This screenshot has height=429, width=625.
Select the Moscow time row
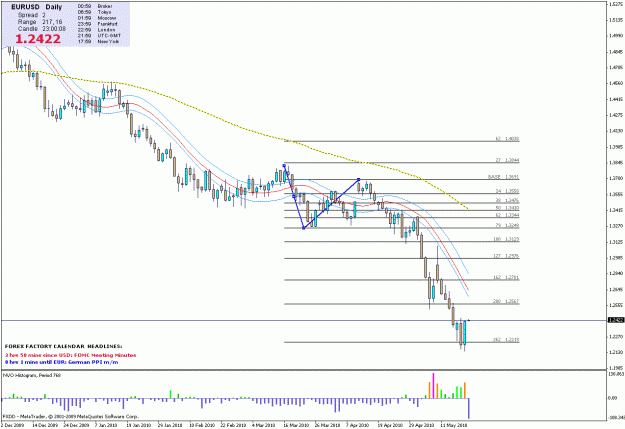pos(97,18)
